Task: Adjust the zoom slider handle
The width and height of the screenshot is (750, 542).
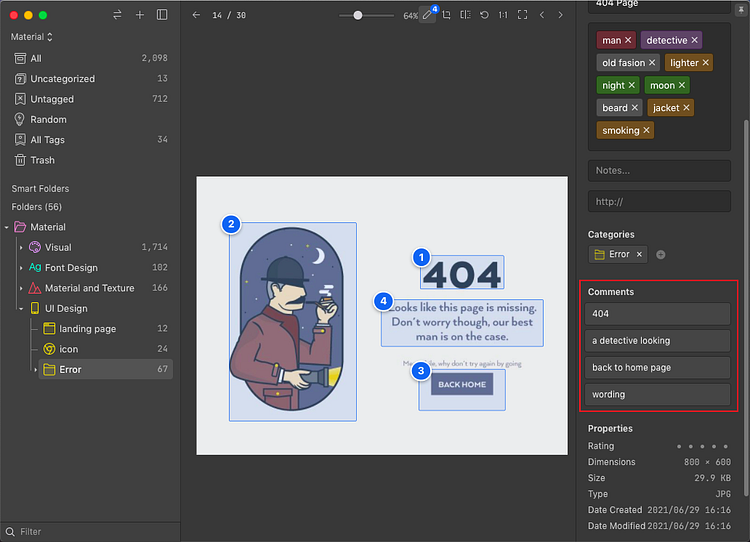Action: pyautogui.click(x=358, y=15)
